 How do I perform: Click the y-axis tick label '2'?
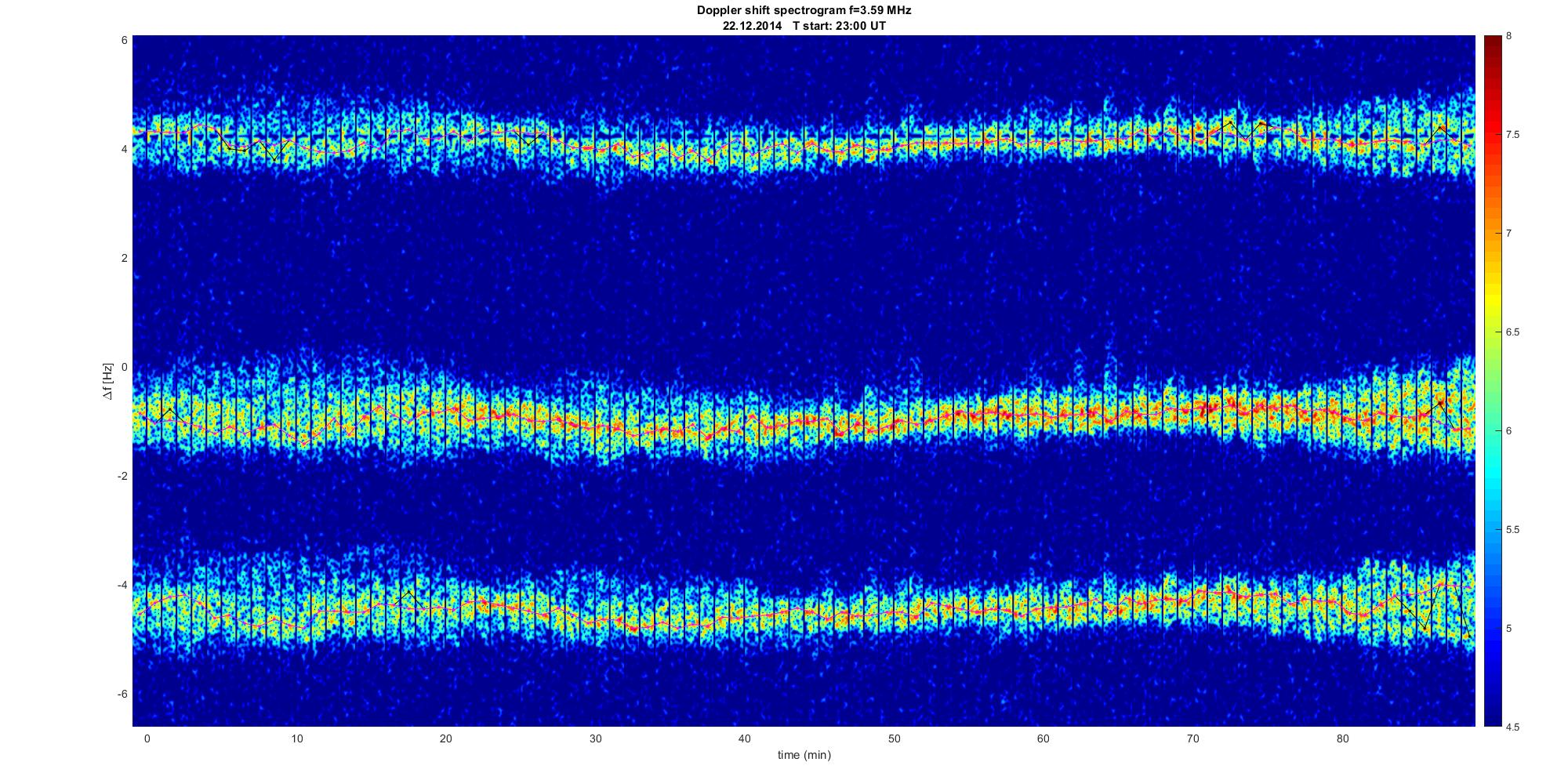124,258
